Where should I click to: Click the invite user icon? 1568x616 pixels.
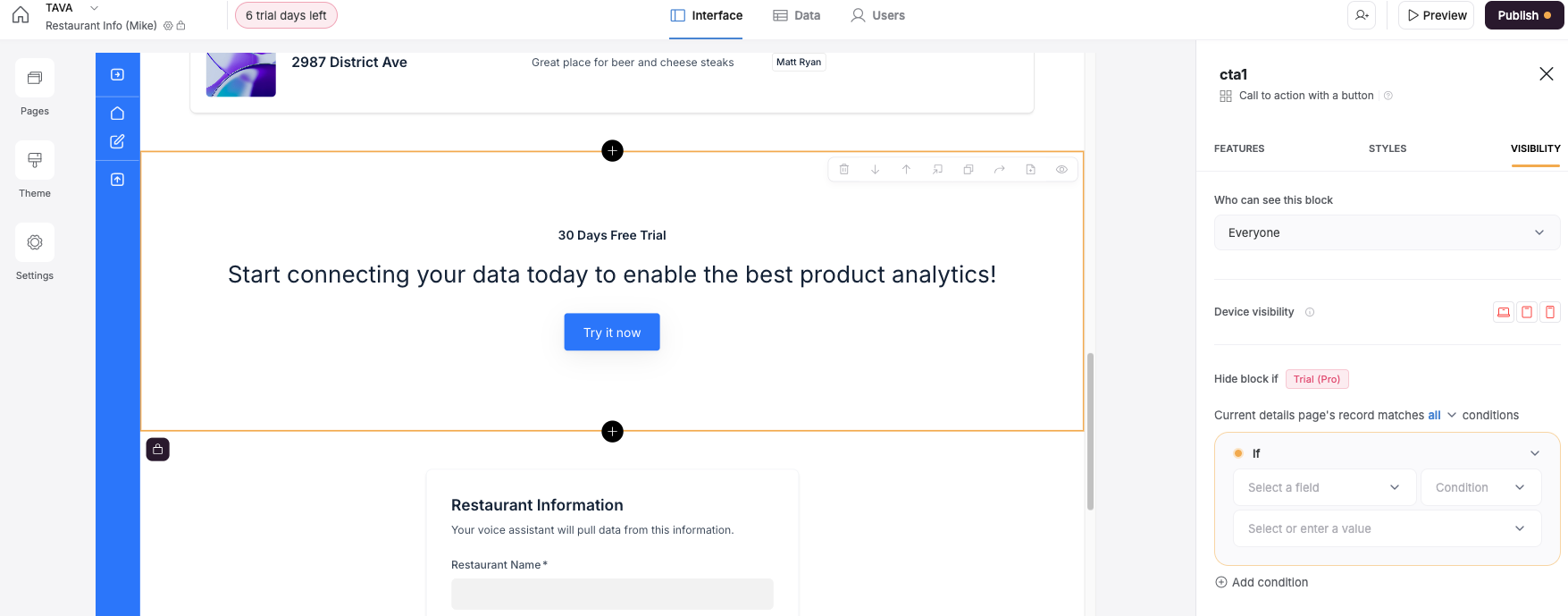(x=1362, y=15)
